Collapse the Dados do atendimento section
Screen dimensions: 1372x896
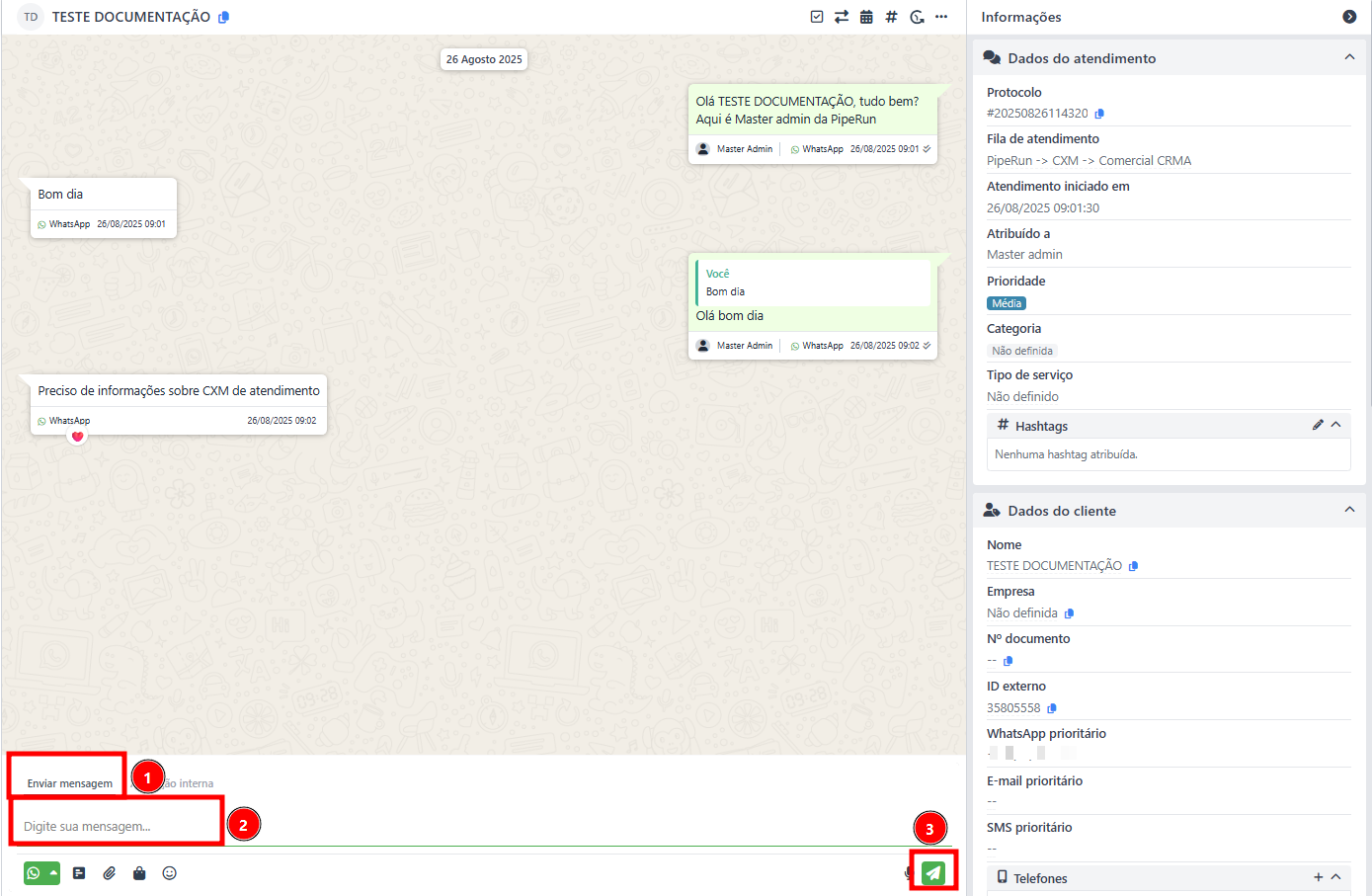click(x=1349, y=58)
